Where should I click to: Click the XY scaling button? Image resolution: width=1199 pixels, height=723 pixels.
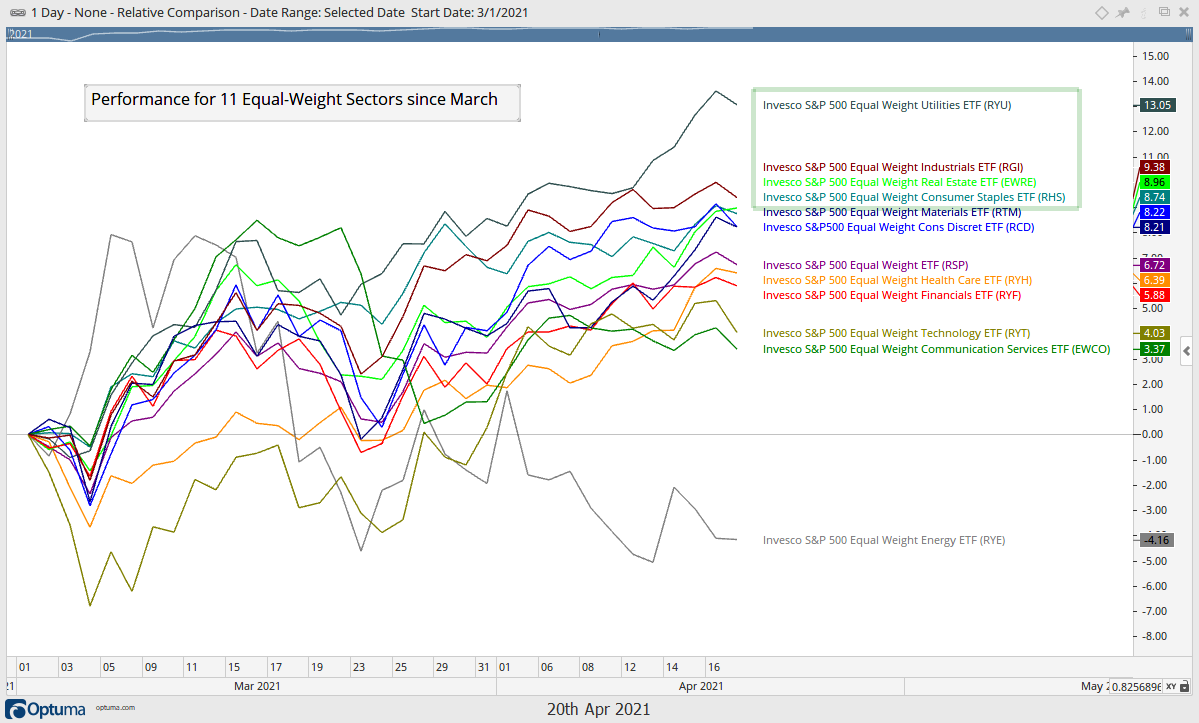pos(1171,686)
